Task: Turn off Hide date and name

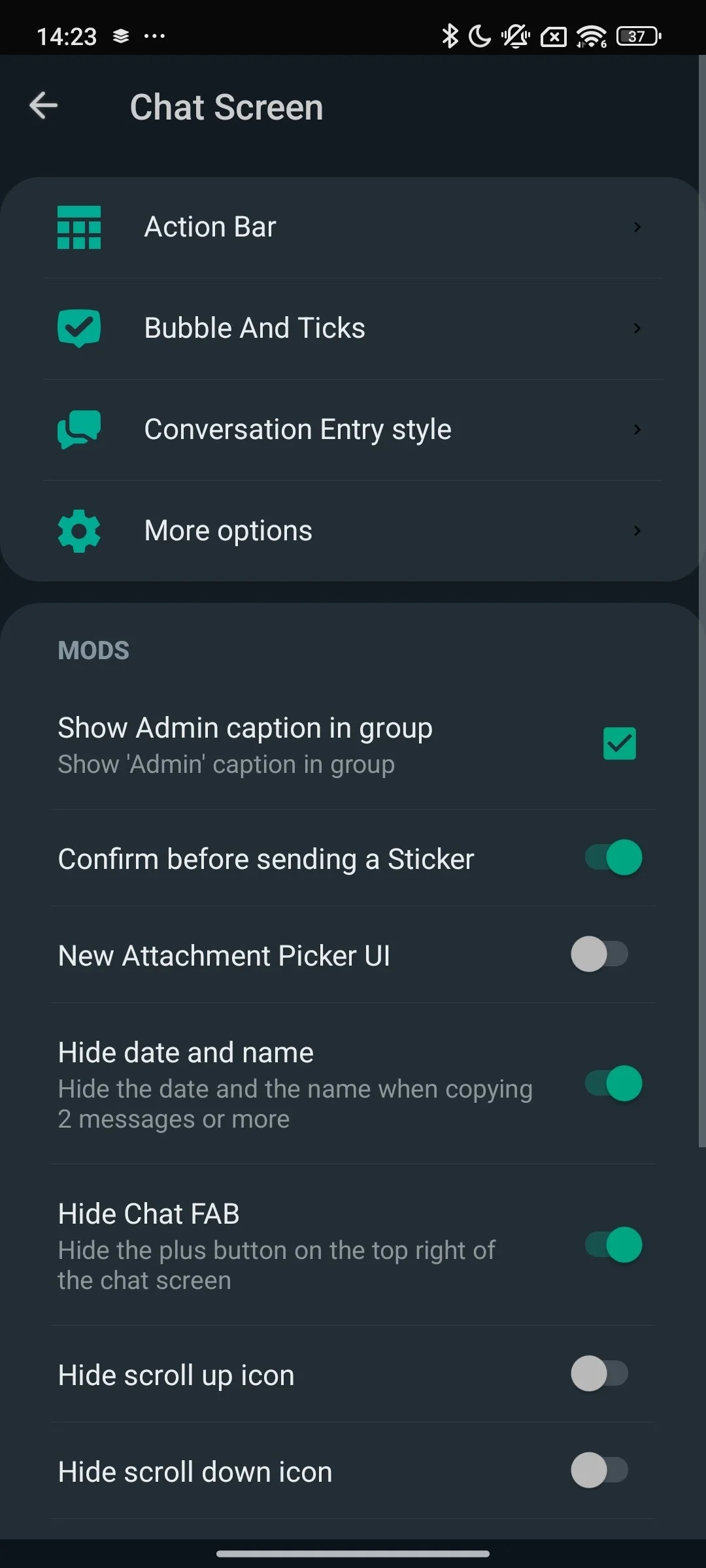Action: (613, 1083)
